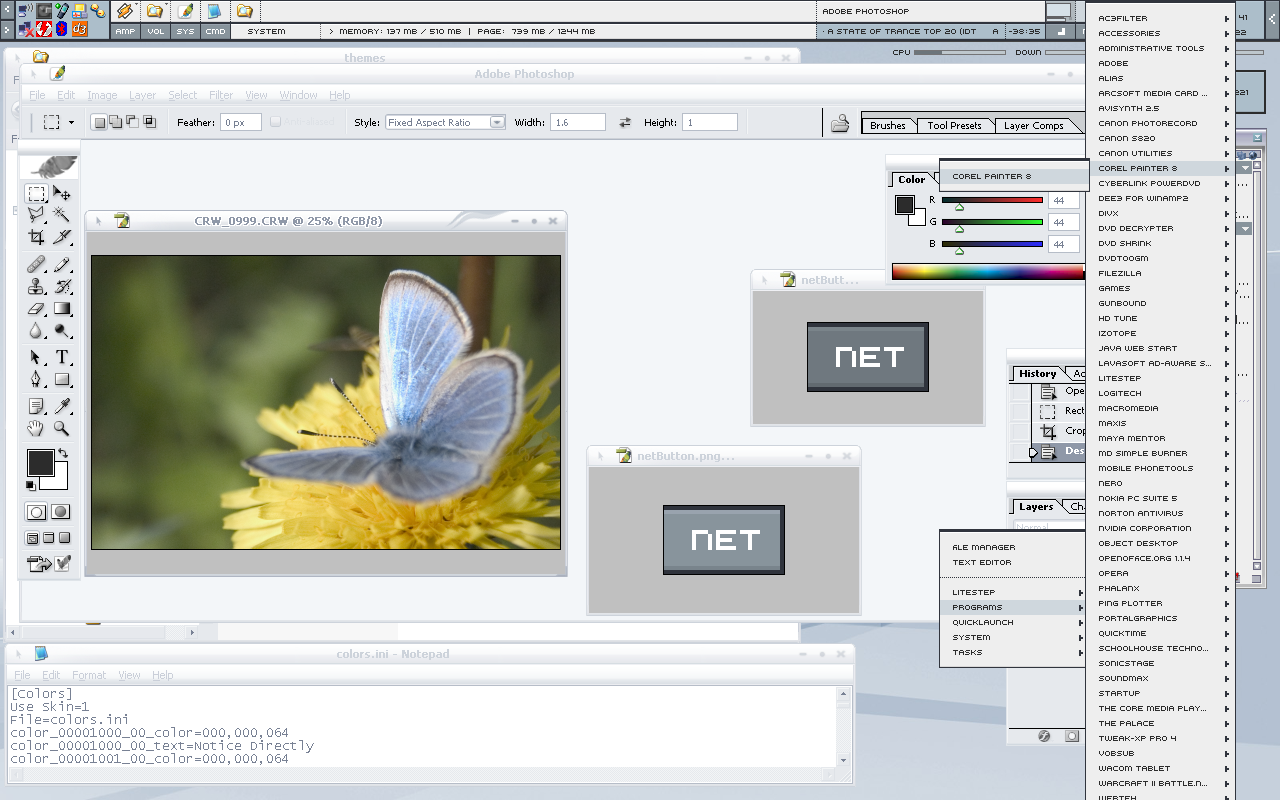Select the Eyedropper tool
1280x800 pixels.
click(62, 406)
